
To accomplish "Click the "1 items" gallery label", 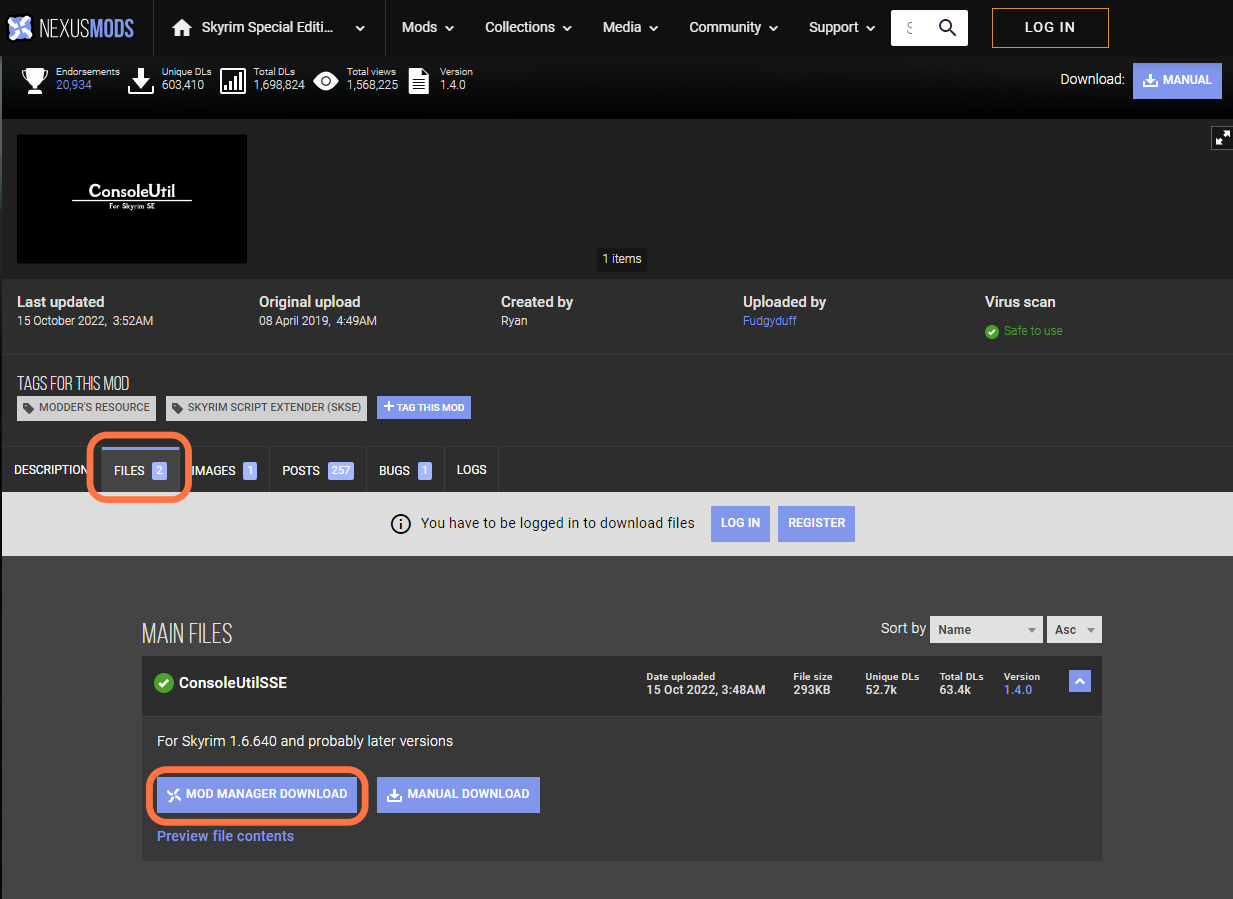I will point(622,259).
